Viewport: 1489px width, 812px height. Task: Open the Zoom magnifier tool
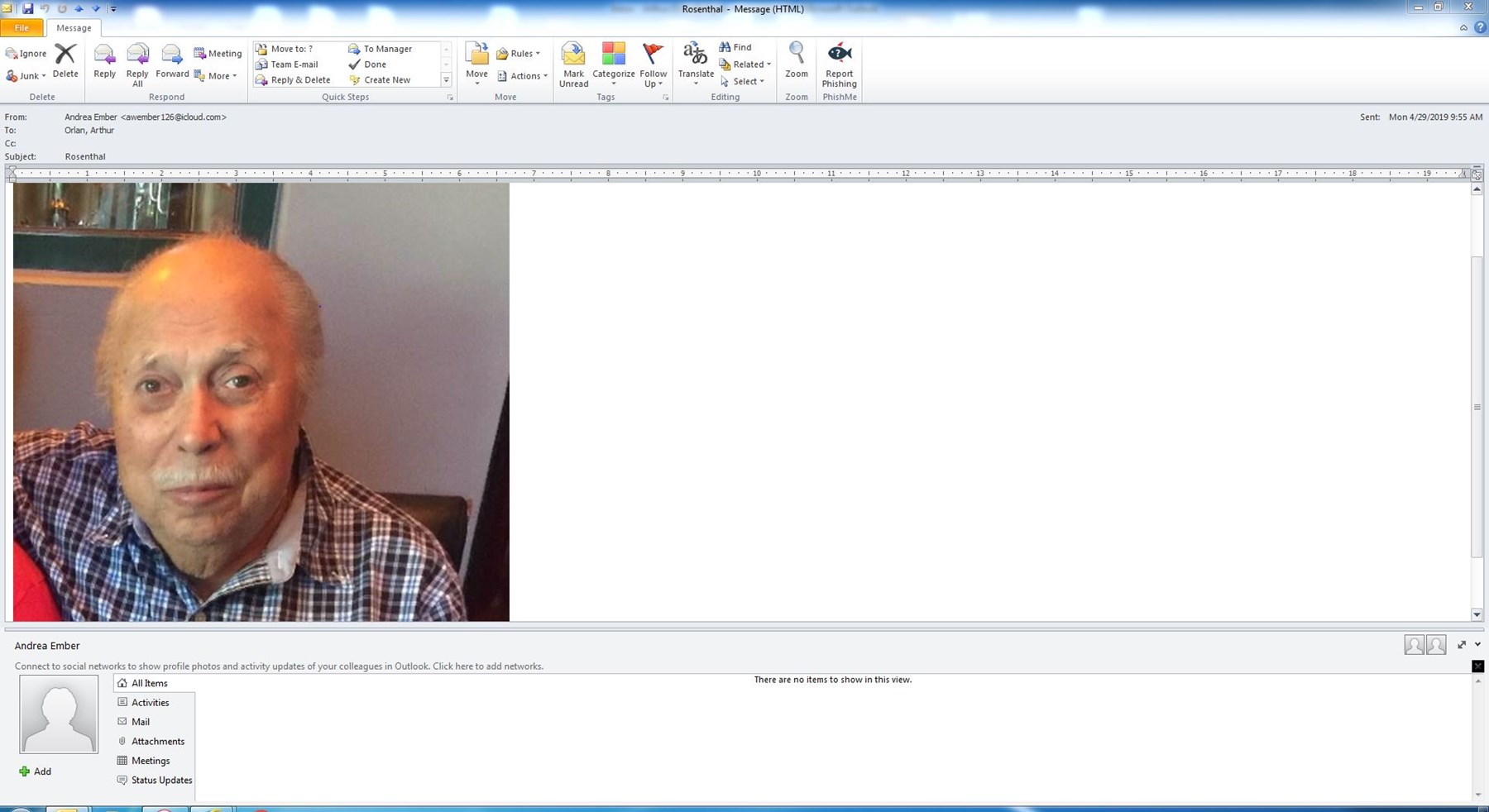(x=796, y=60)
